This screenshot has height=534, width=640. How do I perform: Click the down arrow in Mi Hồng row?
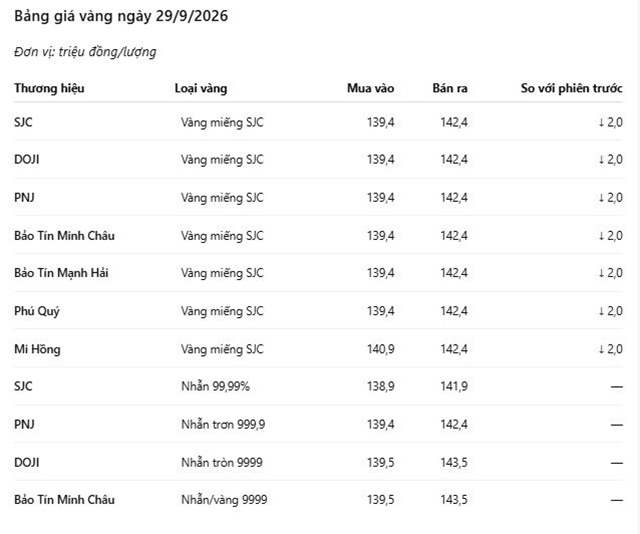coord(601,349)
